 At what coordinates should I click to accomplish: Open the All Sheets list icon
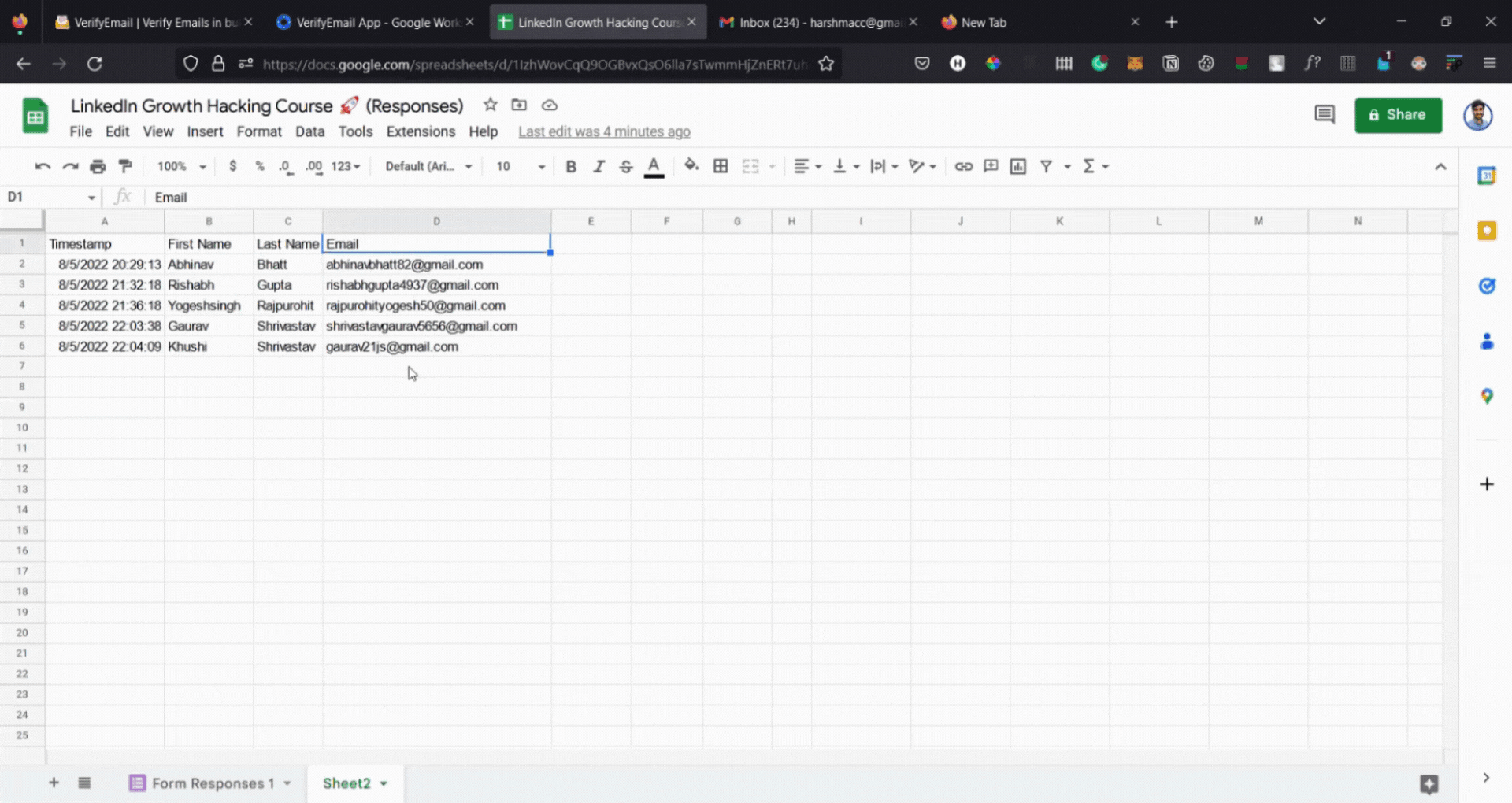(x=84, y=783)
